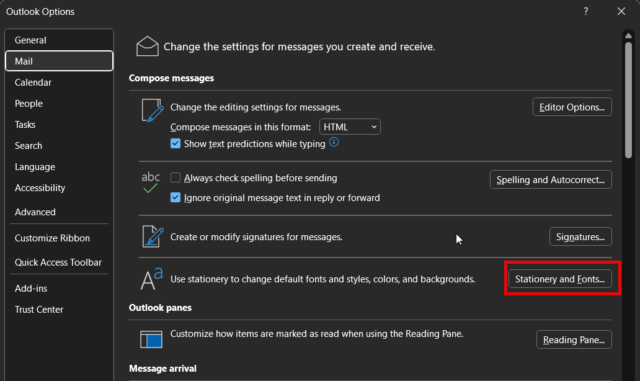Select the Mail category
The width and height of the screenshot is (640, 381).
click(x=59, y=61)
